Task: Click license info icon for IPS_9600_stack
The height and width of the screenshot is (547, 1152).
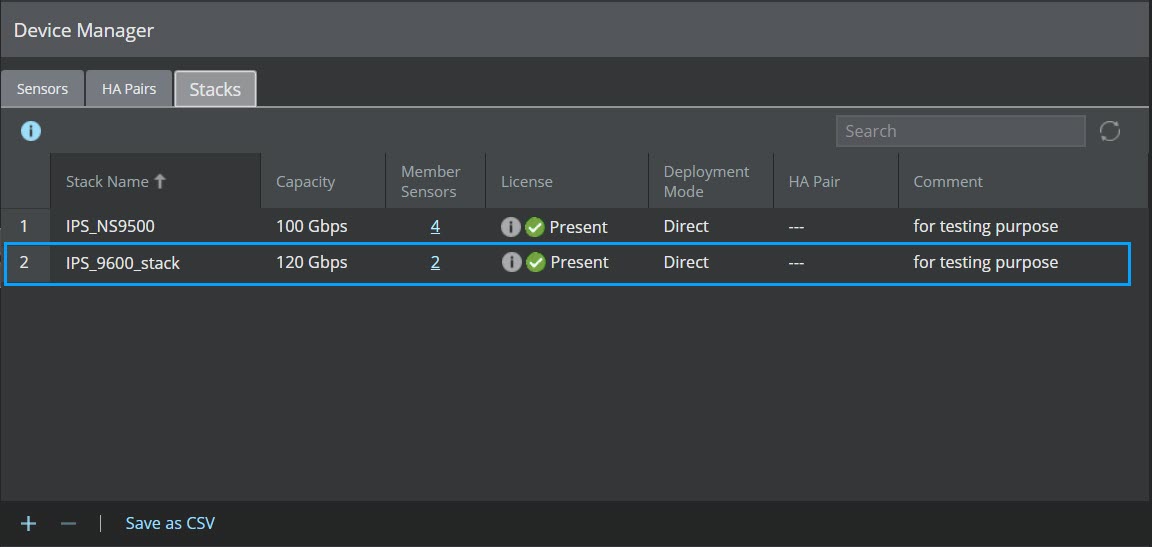Action: [x=511, y=262]
